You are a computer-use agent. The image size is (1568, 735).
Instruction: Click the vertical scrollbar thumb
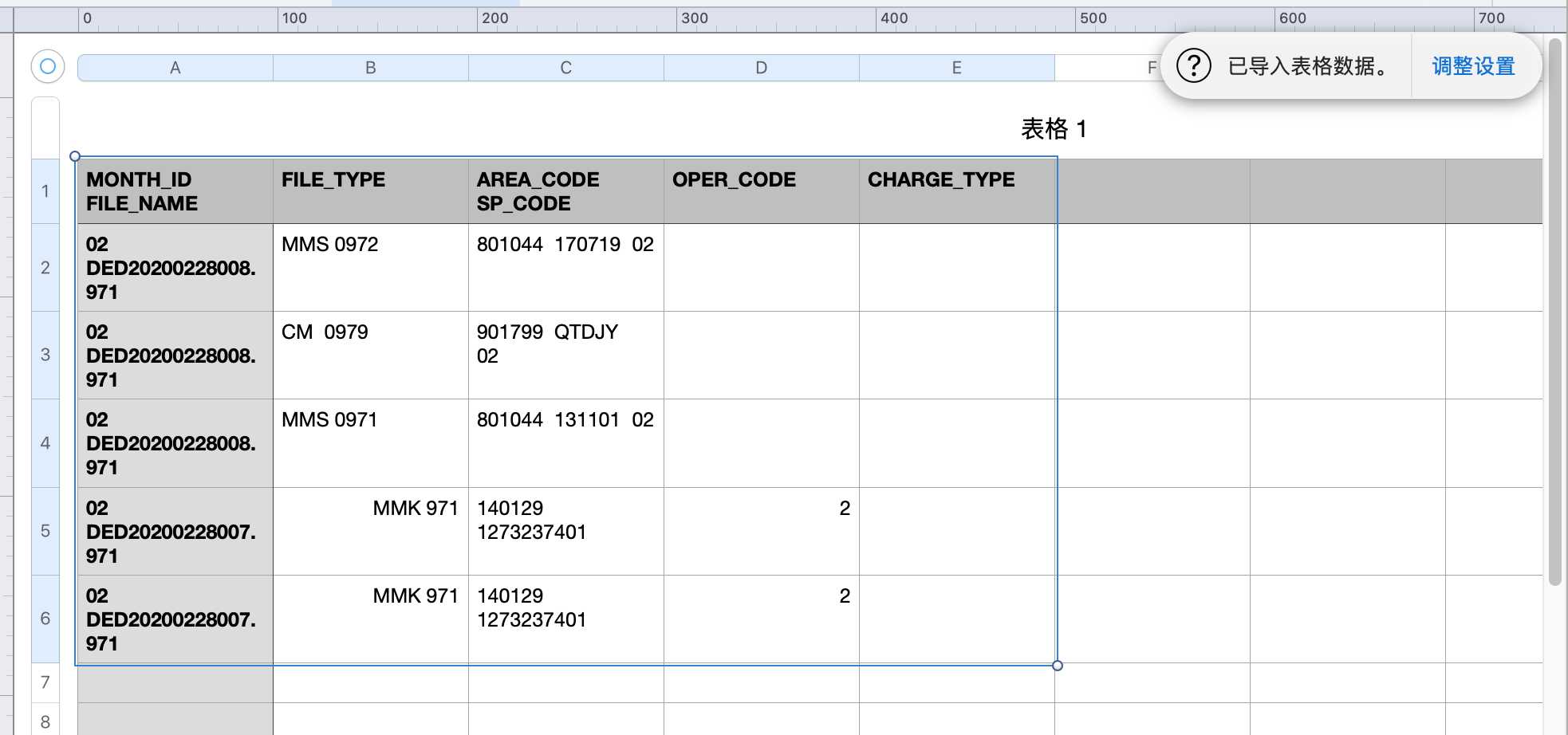[1554, 312]
